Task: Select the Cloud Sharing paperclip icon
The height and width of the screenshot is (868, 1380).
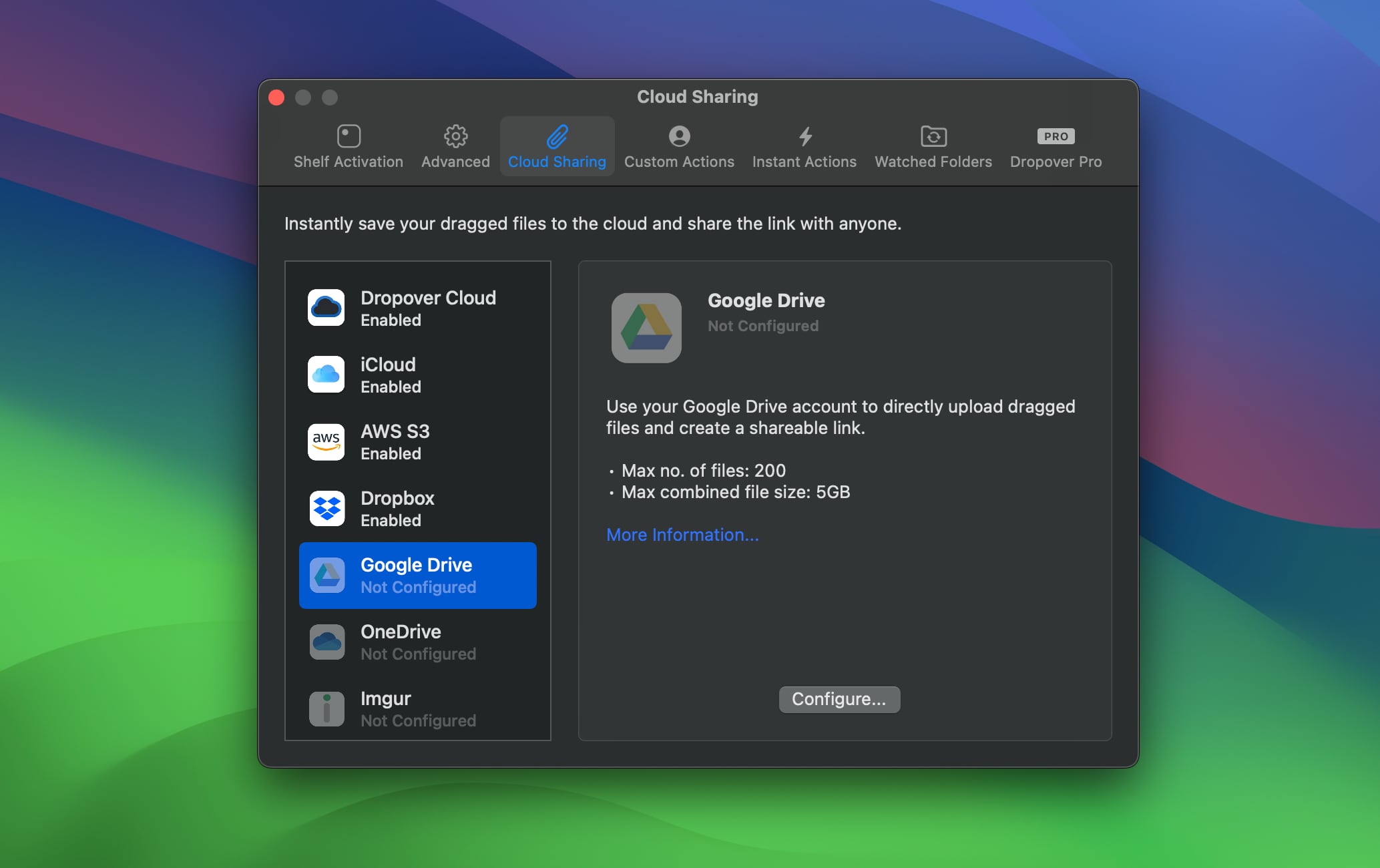Action: [x=557, y=135]
